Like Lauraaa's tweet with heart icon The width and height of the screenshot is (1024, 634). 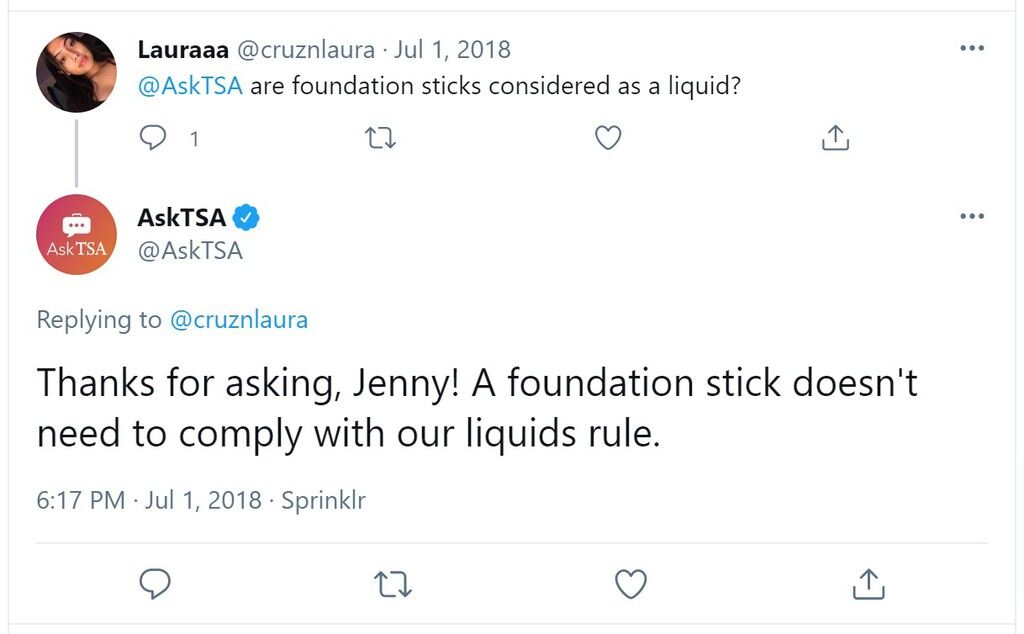click(608, 138)
